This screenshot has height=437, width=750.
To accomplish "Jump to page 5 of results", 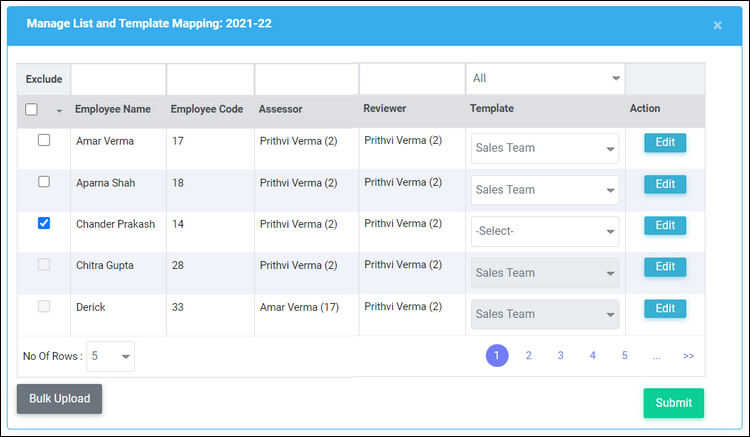I will (x=625, y=356).
